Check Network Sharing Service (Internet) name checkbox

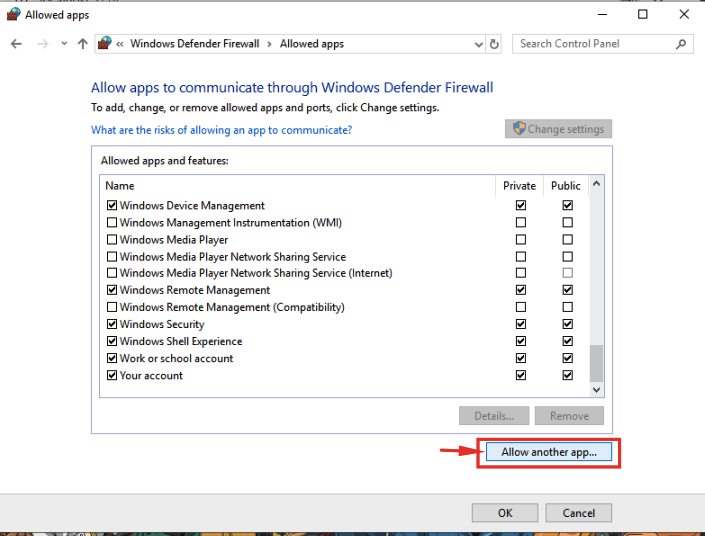click(112, 273)
